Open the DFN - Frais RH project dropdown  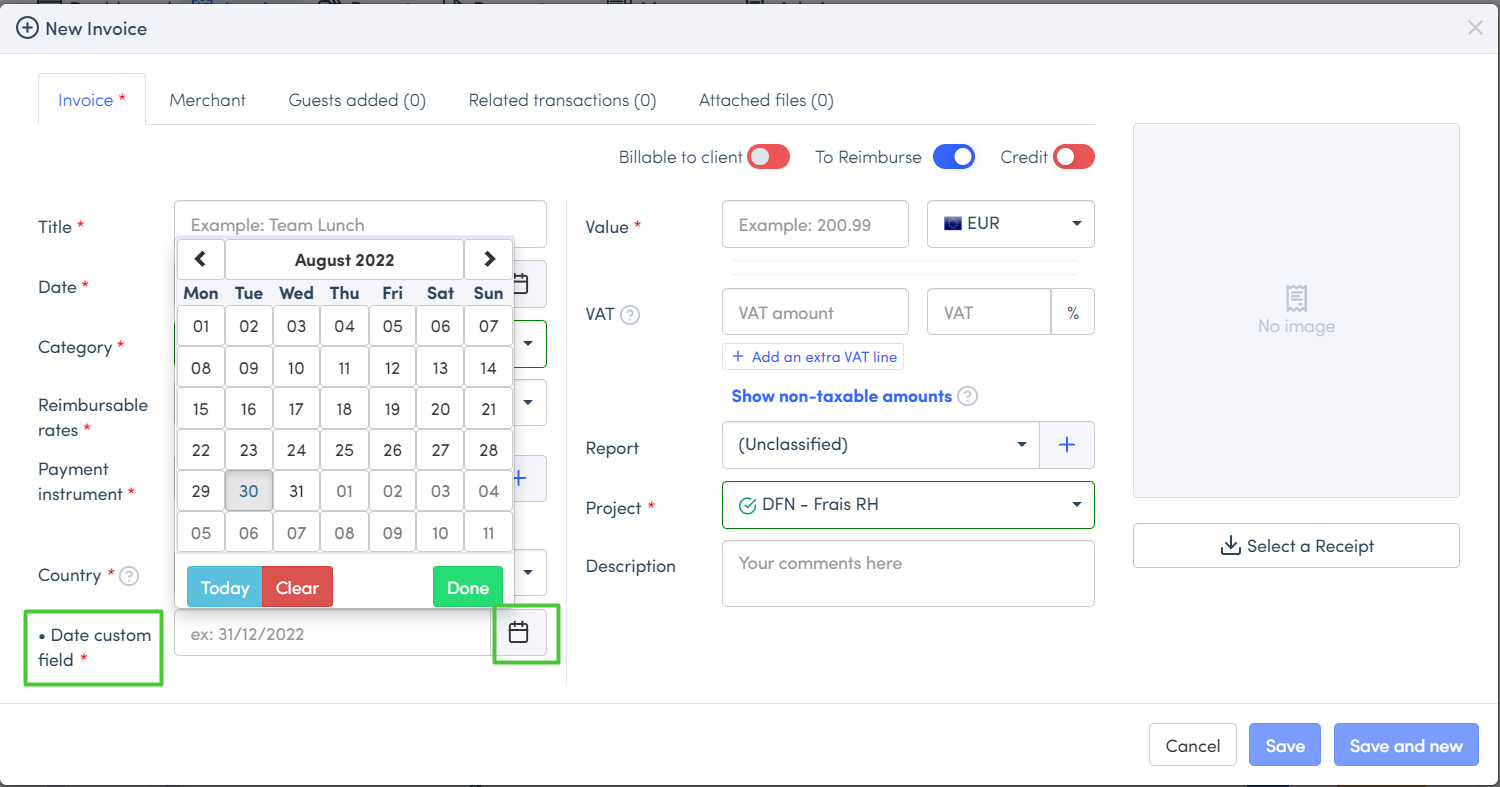908,505
